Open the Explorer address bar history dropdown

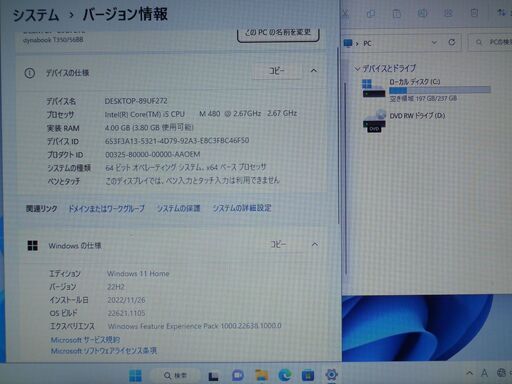(434, 42)
